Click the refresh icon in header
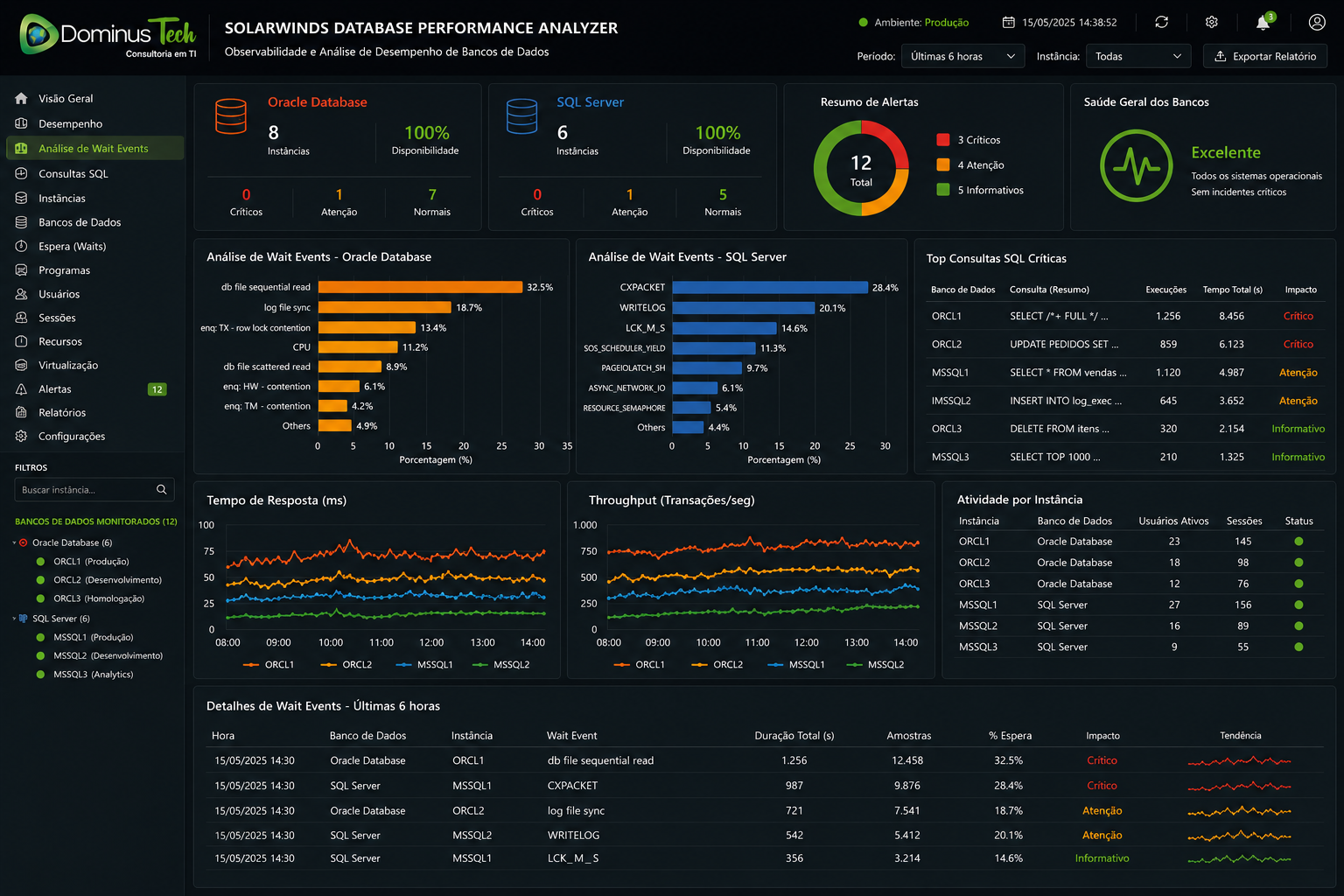This screenshot has height=896, width=1344. [1161, 22]
